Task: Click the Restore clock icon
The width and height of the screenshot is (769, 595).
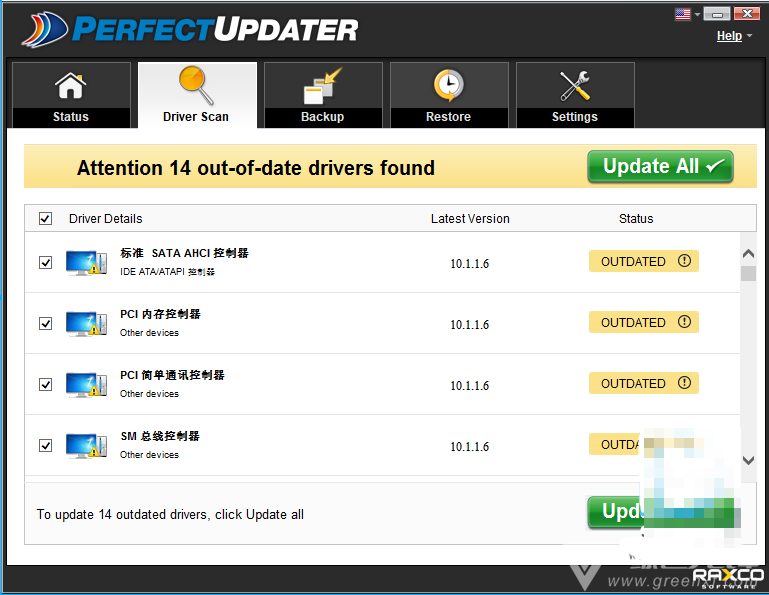Action: point(448,85)
